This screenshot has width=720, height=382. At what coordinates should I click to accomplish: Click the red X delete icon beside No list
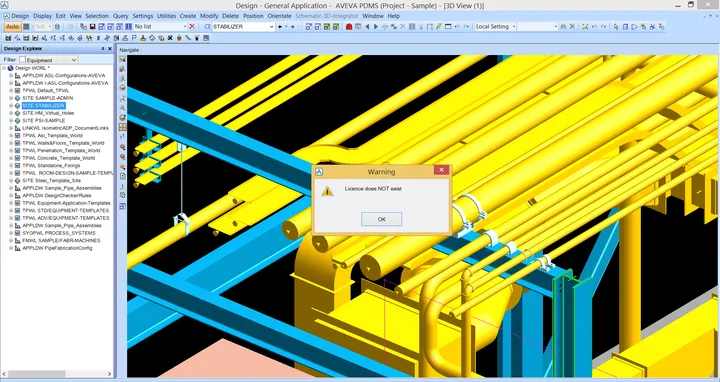(x=192, y=27)
